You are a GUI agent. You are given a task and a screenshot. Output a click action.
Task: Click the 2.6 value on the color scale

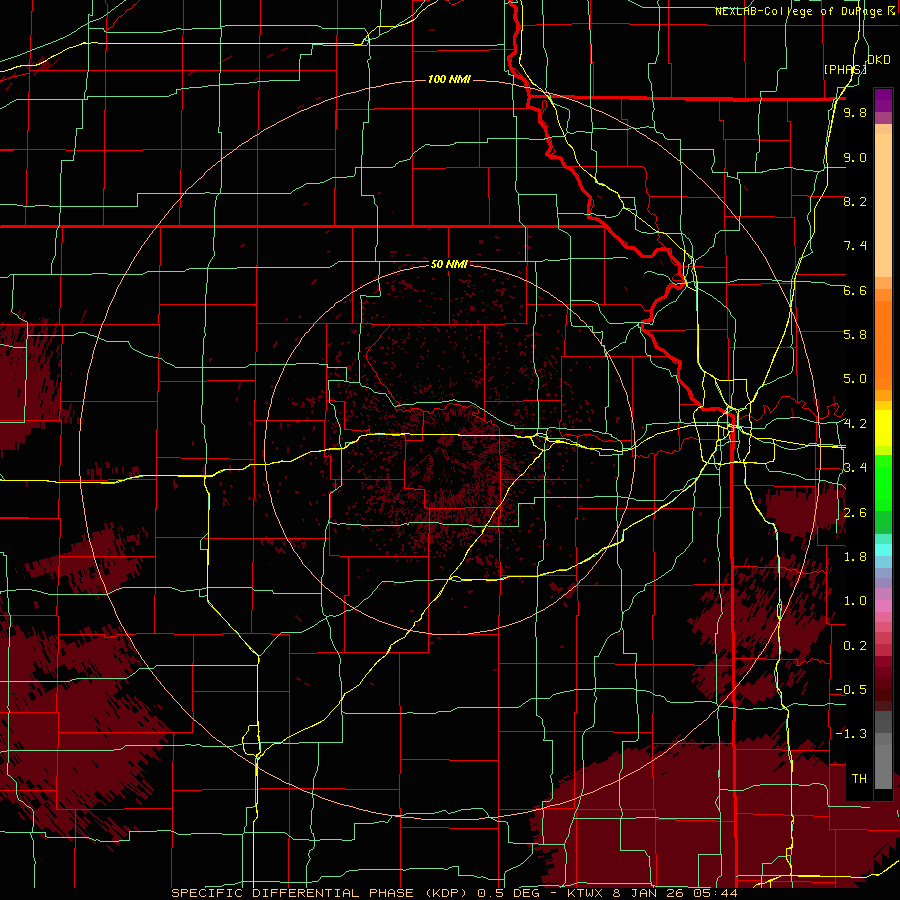(x=855, y=513)
